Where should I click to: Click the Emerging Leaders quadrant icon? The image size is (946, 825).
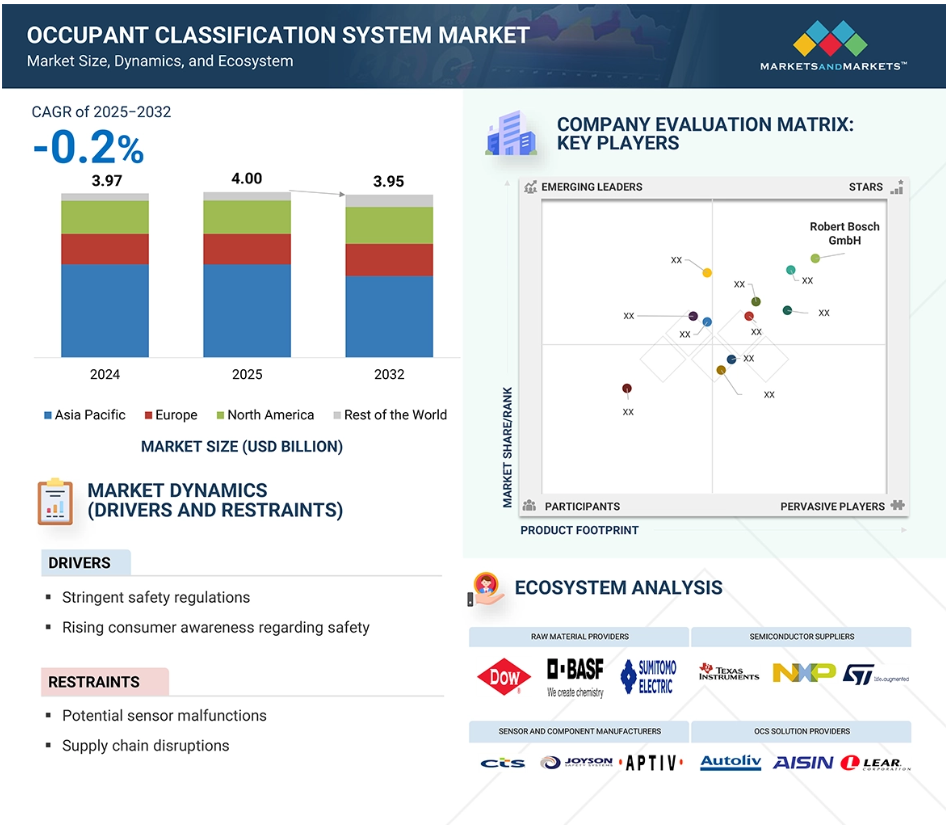point(530,187)
